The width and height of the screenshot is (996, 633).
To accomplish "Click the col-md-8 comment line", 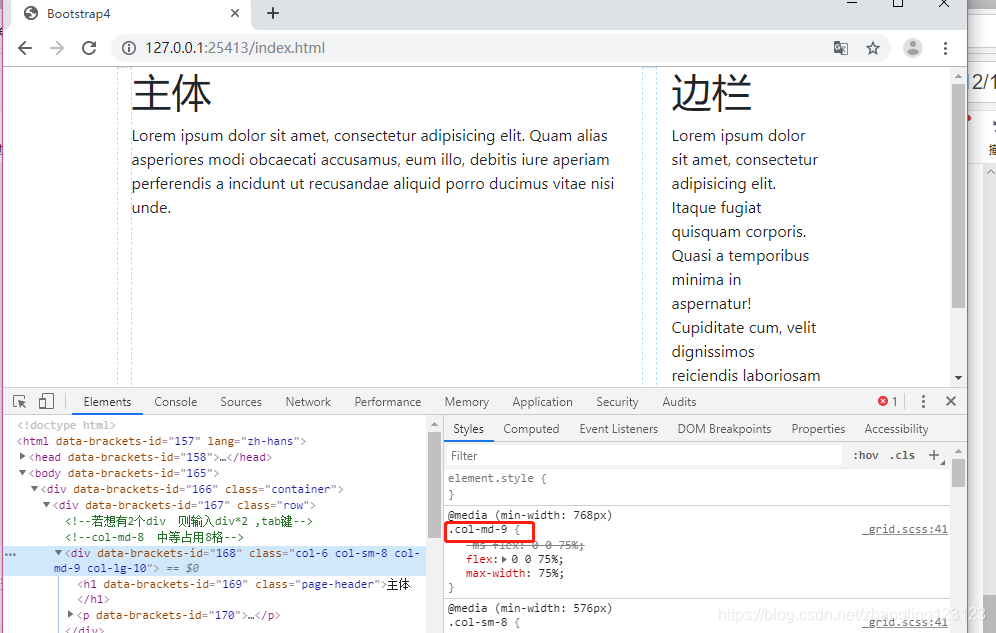I will coord(154,537).
